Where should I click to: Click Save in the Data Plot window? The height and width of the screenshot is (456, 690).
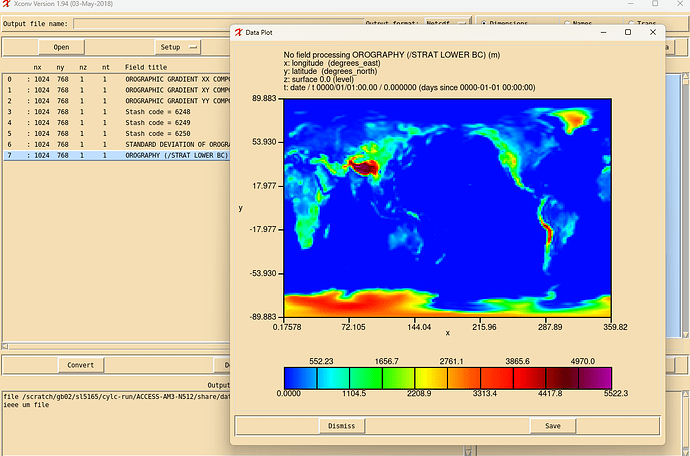tap(552, 426)
